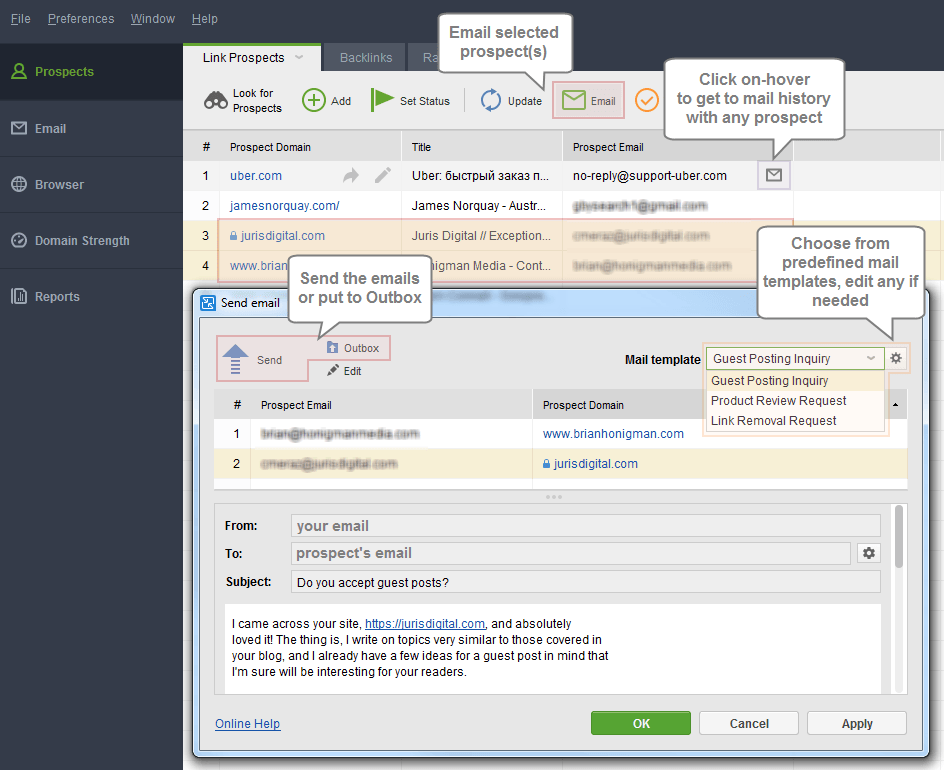Click the https://jurisdigital.com link in email body

[424, 624]
